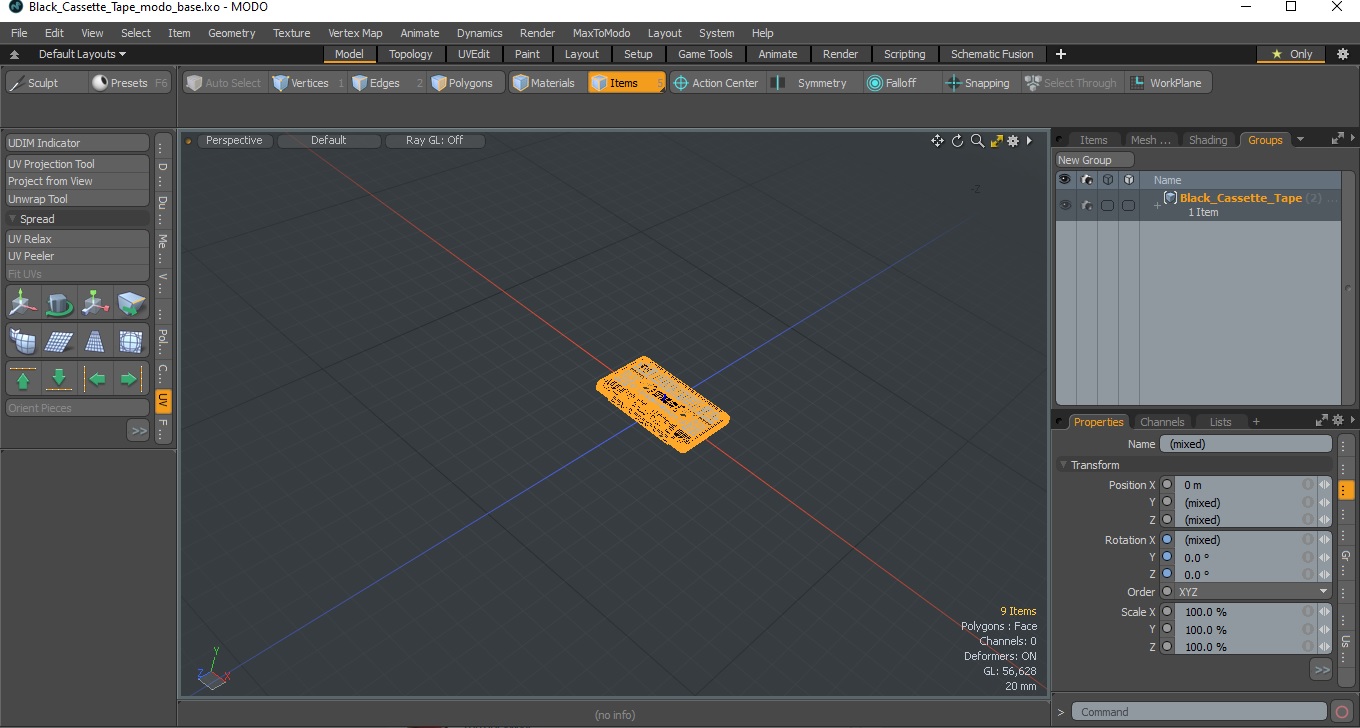The height and width of the screenshot is (728, 1360).
Task: Switch to the Schematic Fusion tab
Action: (x=992, y=54)
